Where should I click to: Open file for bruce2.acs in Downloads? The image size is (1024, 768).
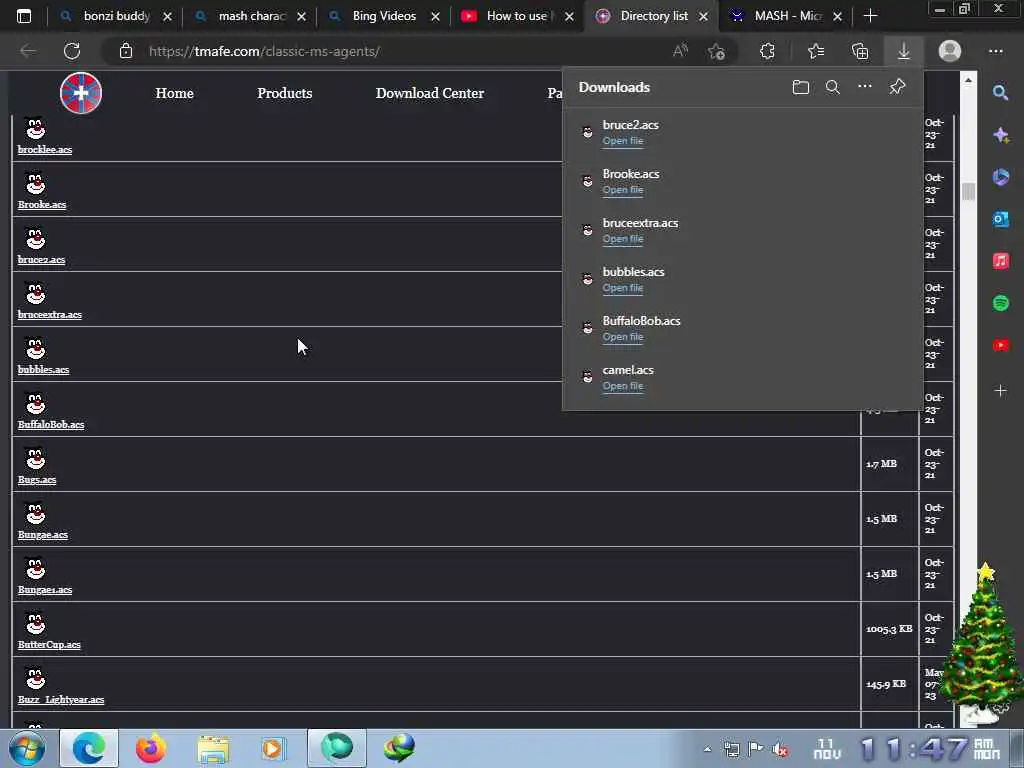coord(623,141)
